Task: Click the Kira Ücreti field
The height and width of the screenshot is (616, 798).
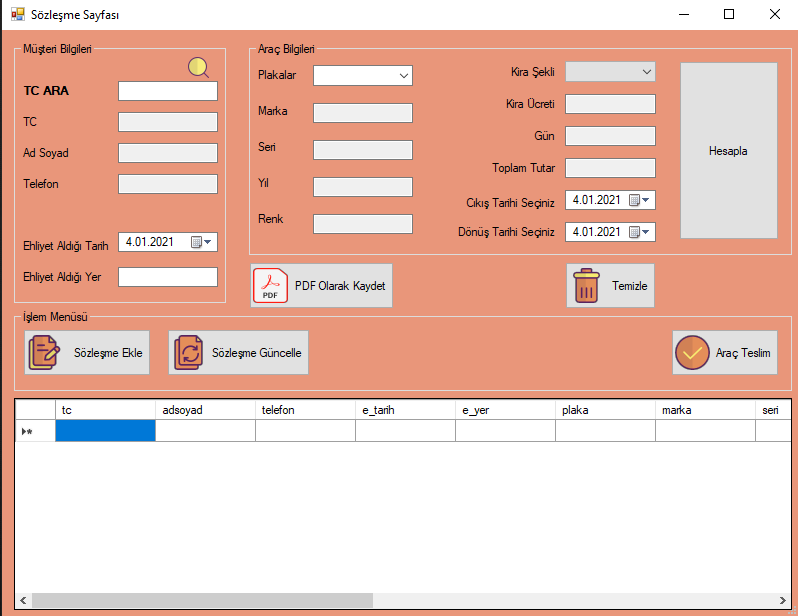Action: pos(610,104)
